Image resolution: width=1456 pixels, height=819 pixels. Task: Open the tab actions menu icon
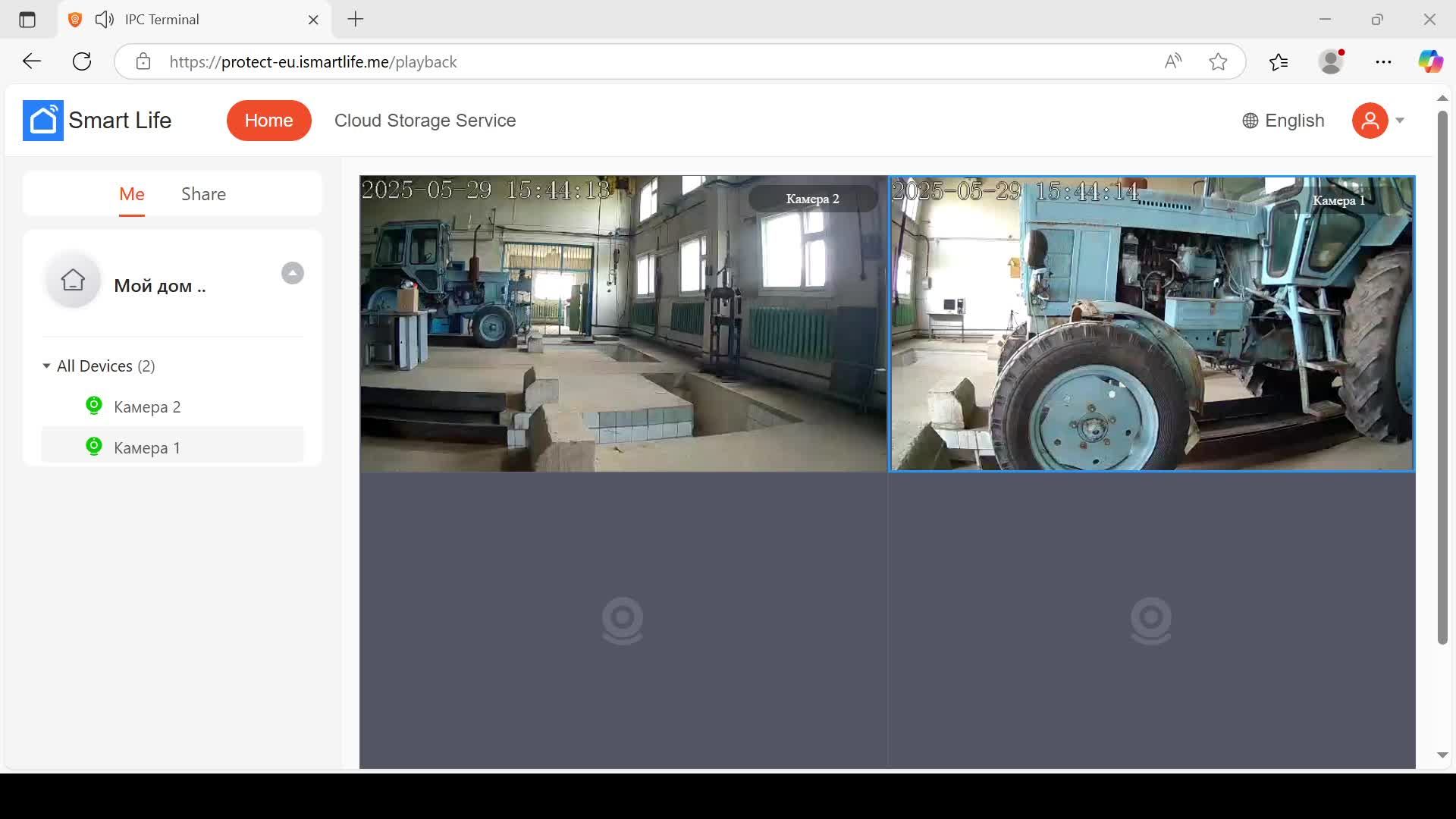pyautogui.click(x=27, y=20)
